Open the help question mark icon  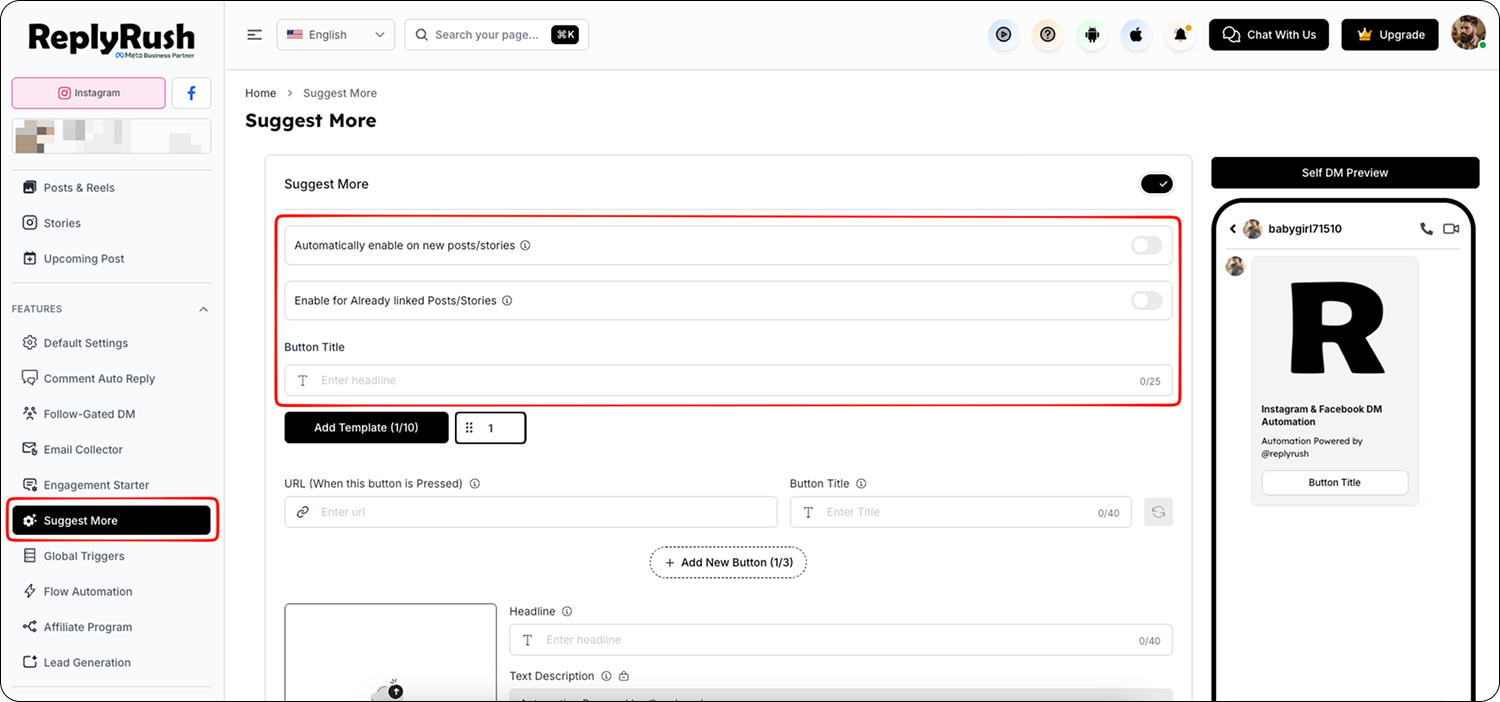pos(1048,35)
